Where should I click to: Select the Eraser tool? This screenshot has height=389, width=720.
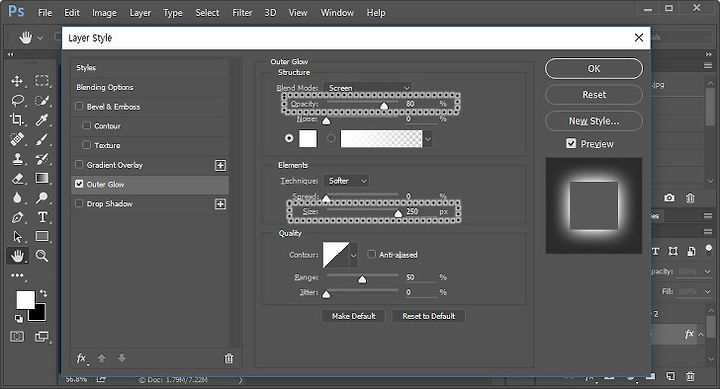[x=17, y=178]
